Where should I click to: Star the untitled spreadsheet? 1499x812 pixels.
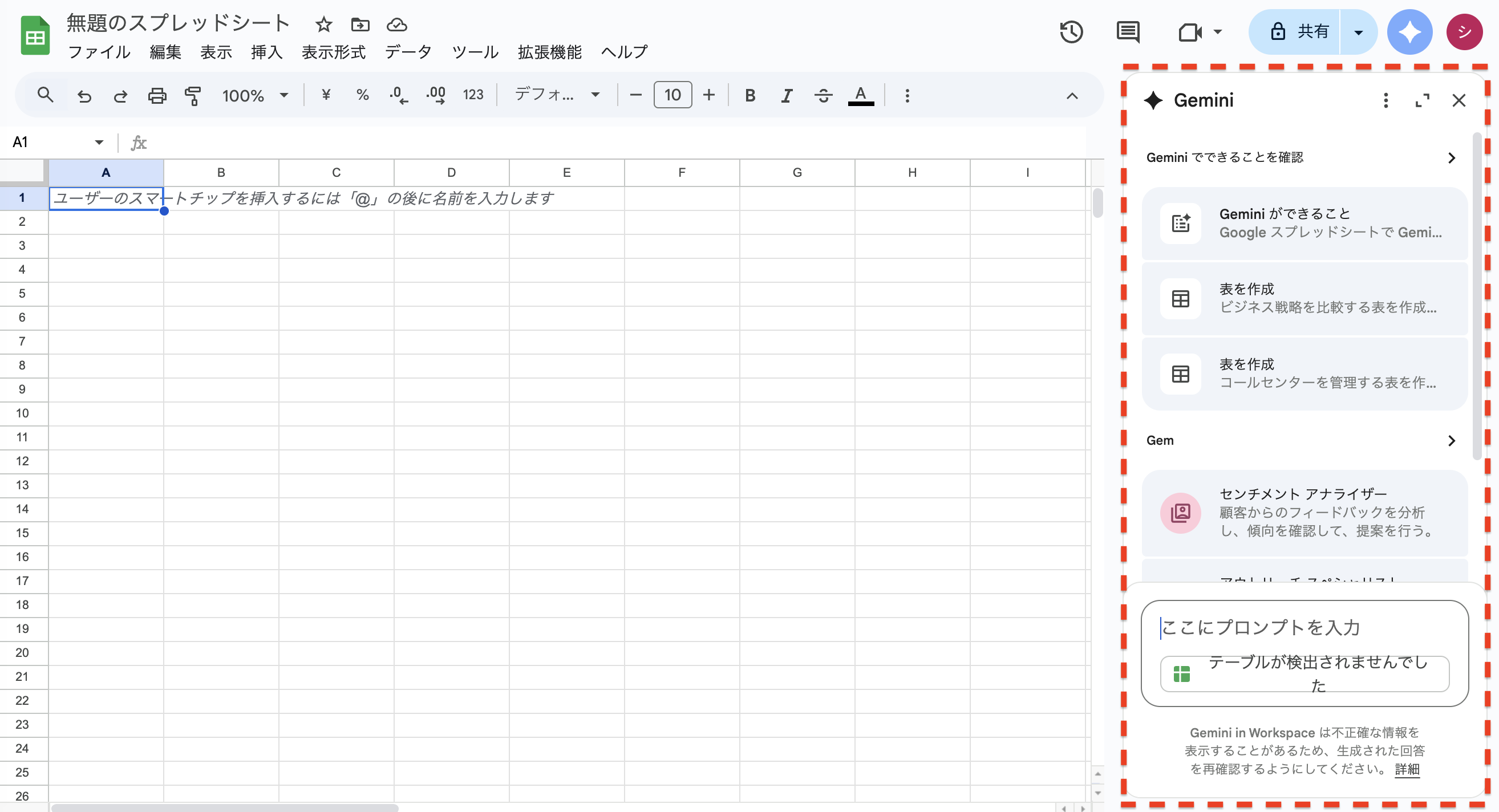pos(323,25)
